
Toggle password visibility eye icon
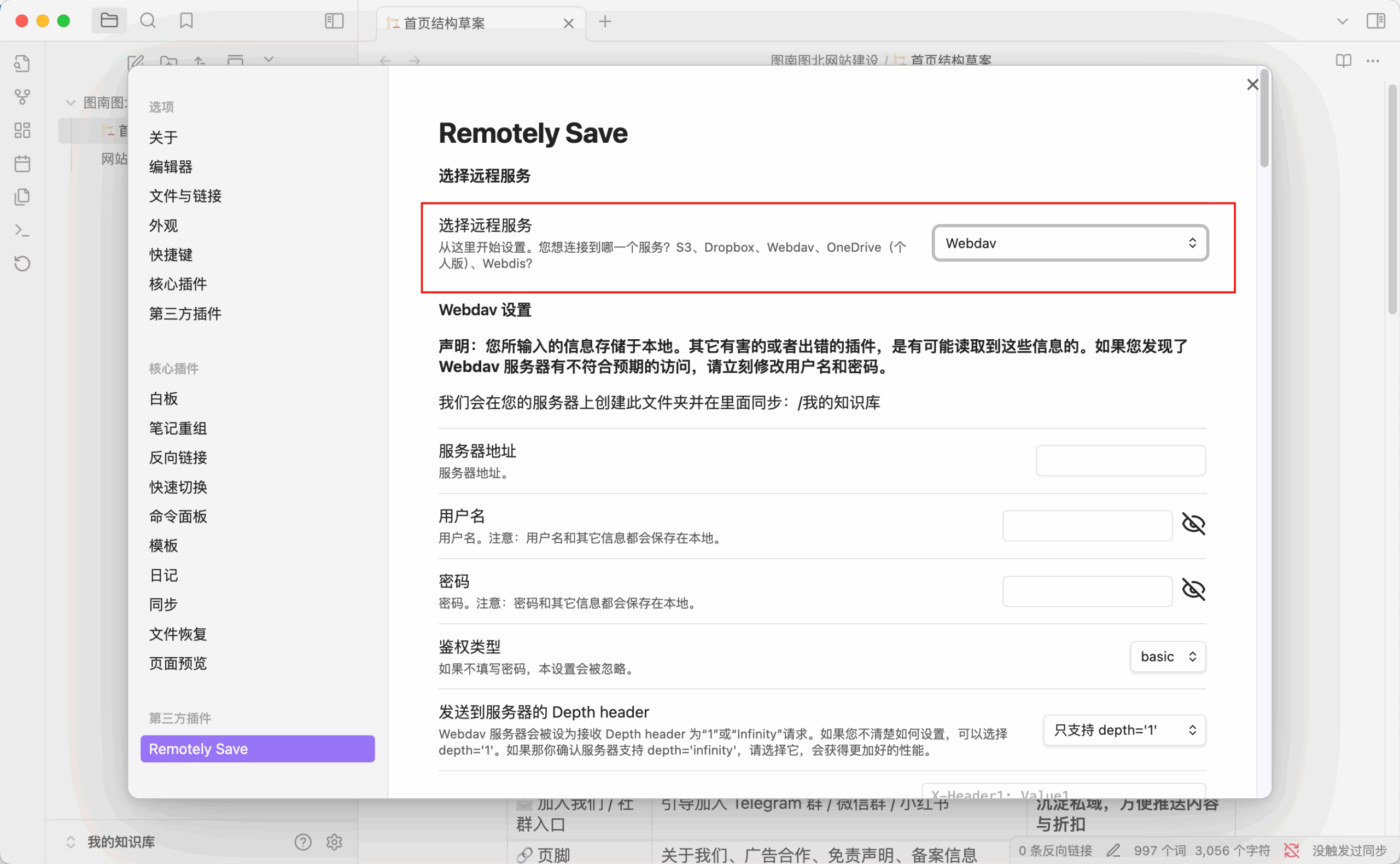click(1193, 590)
